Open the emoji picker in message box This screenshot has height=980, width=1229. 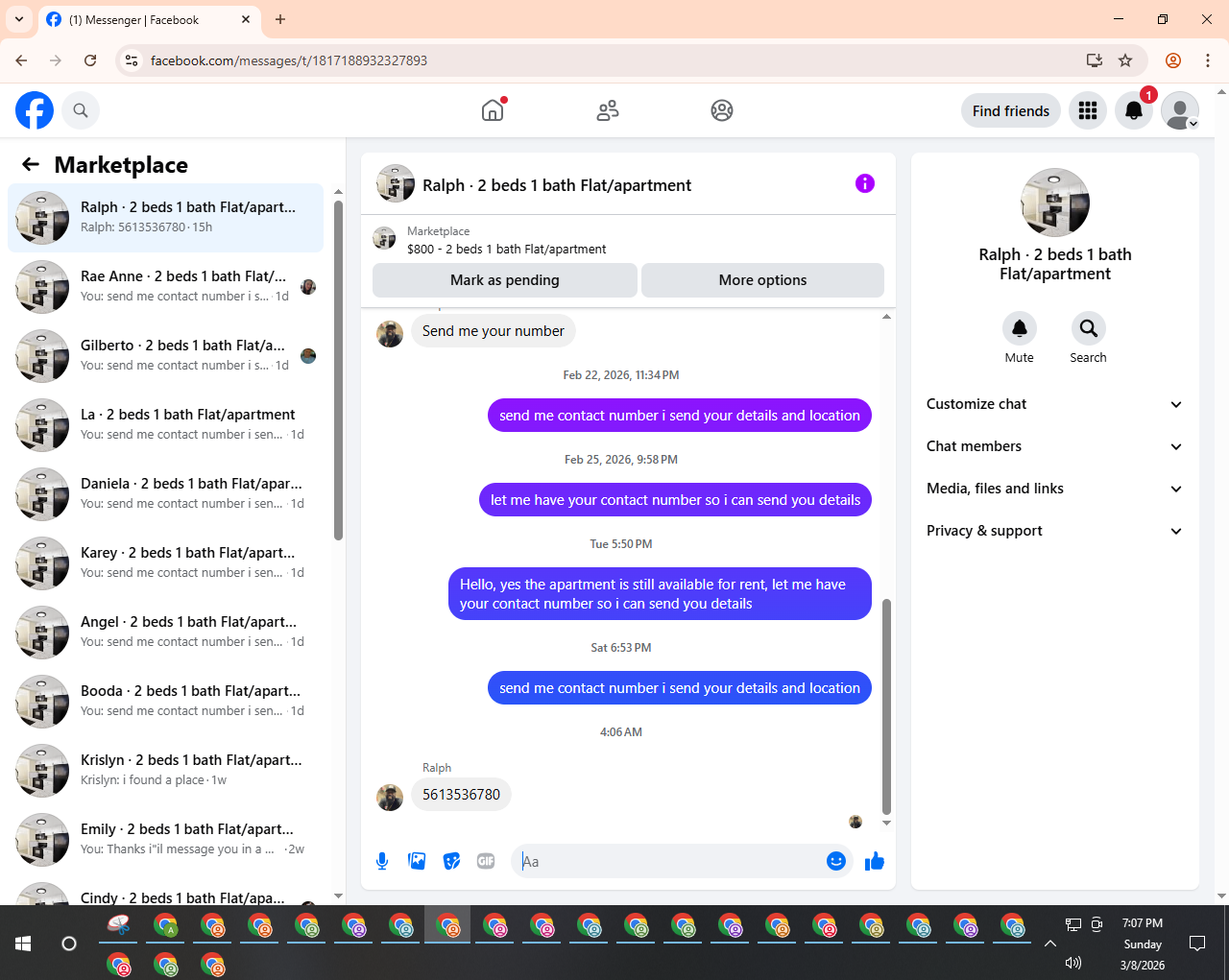pyautogui.click(x=836, y=861)
